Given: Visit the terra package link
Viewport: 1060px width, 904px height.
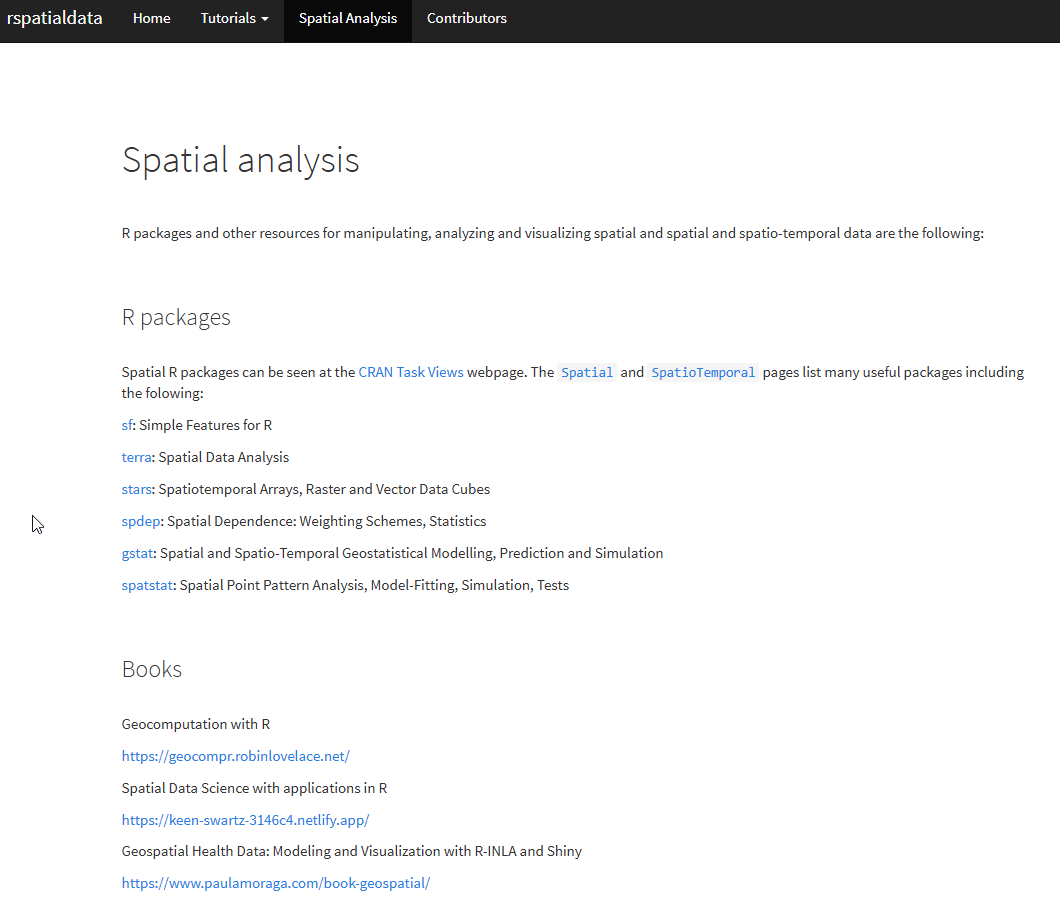Looking at the screenshot, I should click(x=137, y=457).
